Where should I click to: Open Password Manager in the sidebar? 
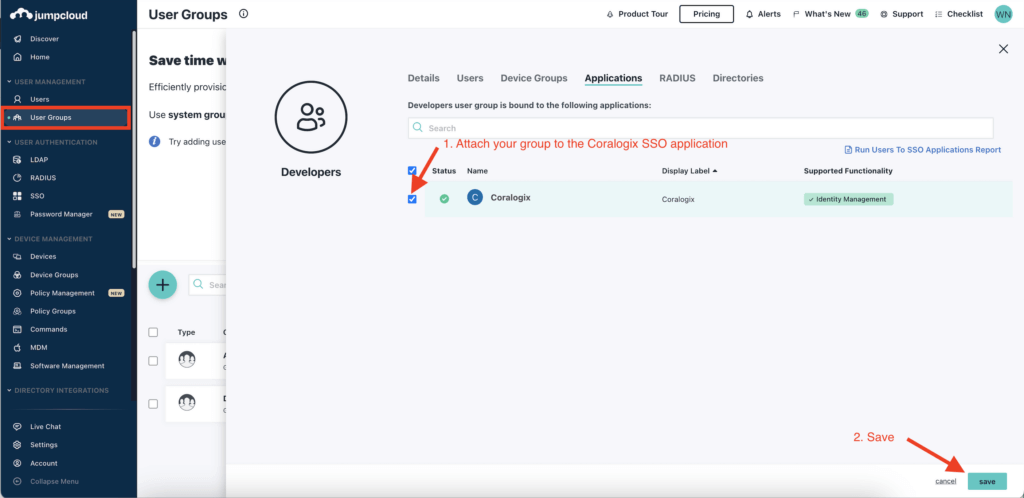(x=61, y=214)
